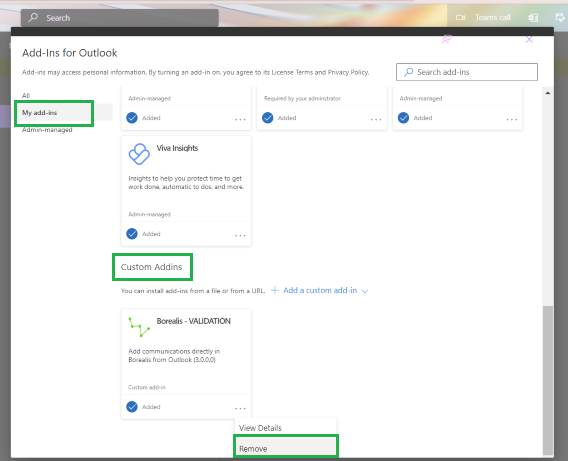Click the pink feedback icon near dialog top
This screenshot has height=461, width=568.
(447, 39)
